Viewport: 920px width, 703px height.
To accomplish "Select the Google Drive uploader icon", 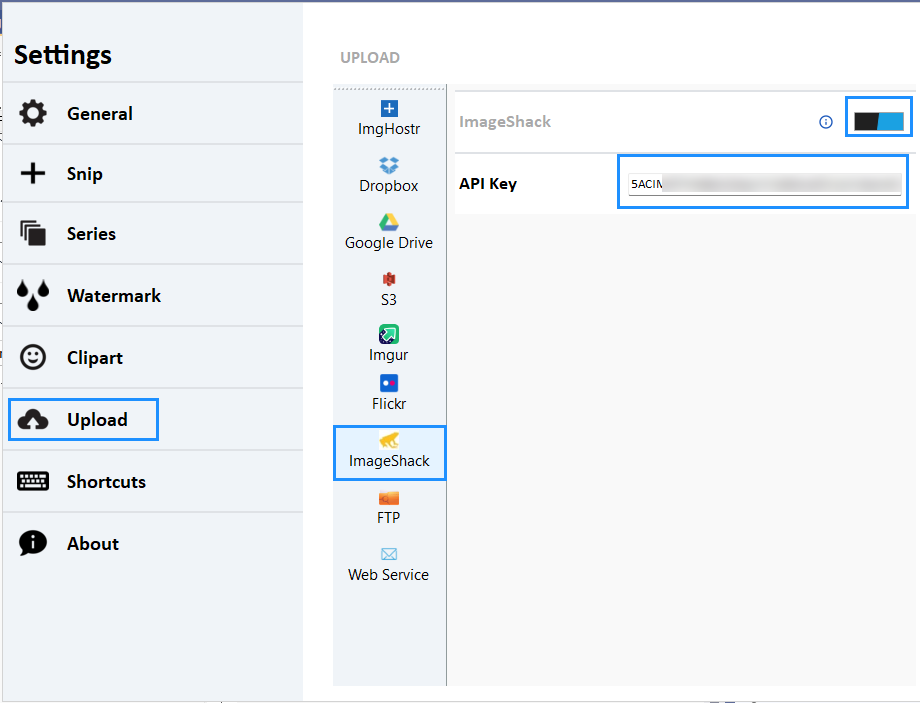I will point(389,222).
